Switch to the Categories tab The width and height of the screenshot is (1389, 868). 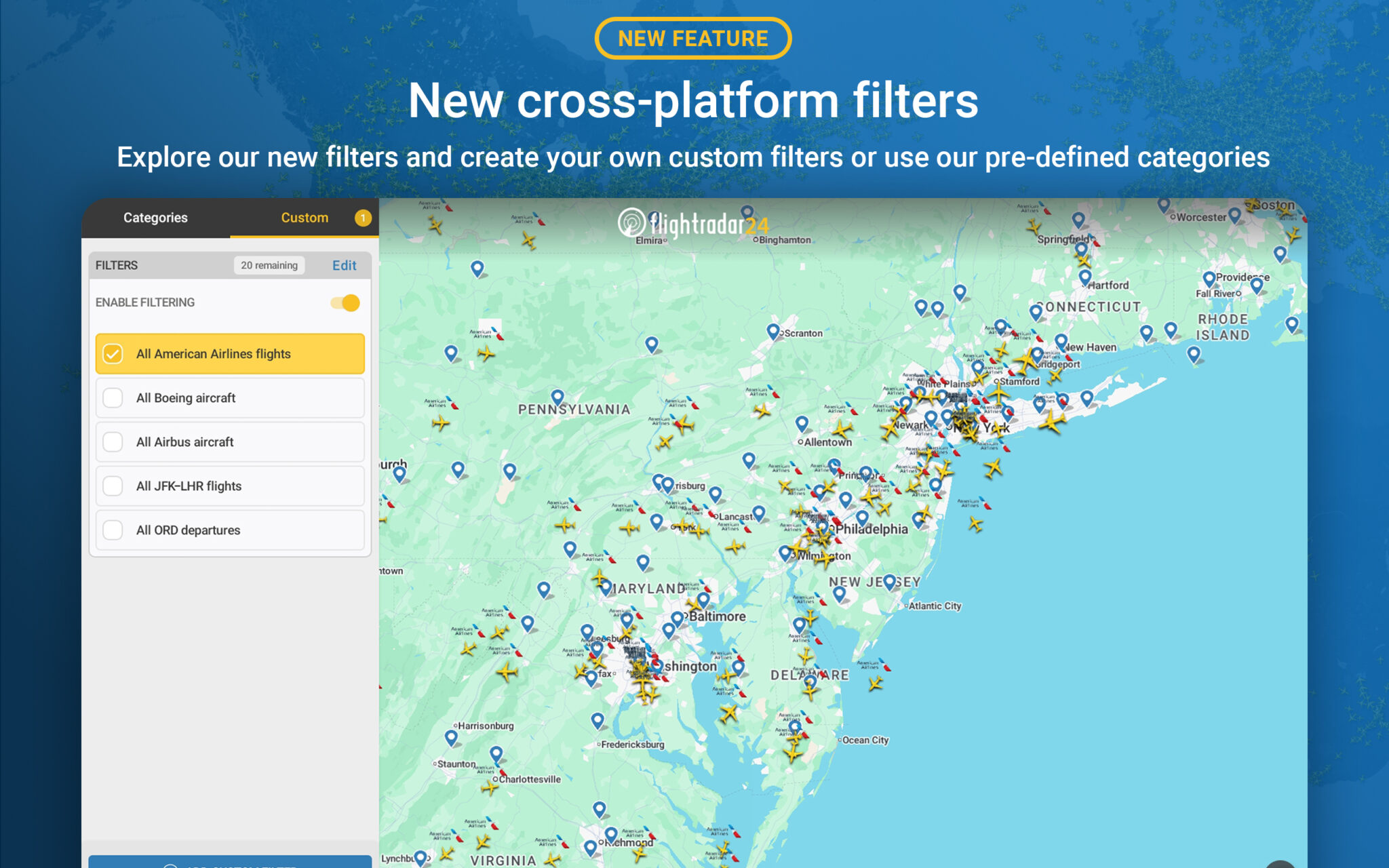[155, 217]
